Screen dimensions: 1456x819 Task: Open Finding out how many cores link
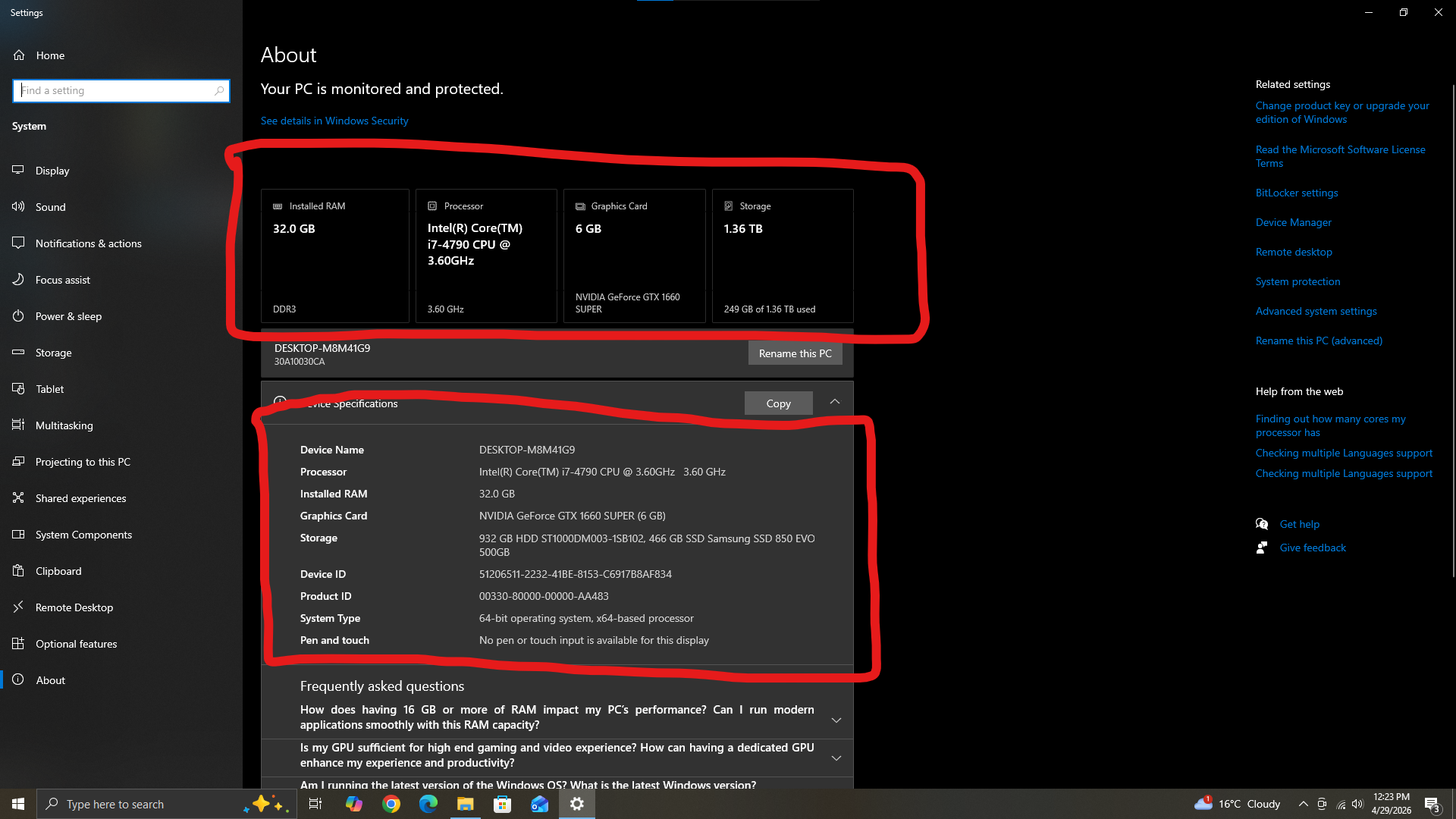1330,425
